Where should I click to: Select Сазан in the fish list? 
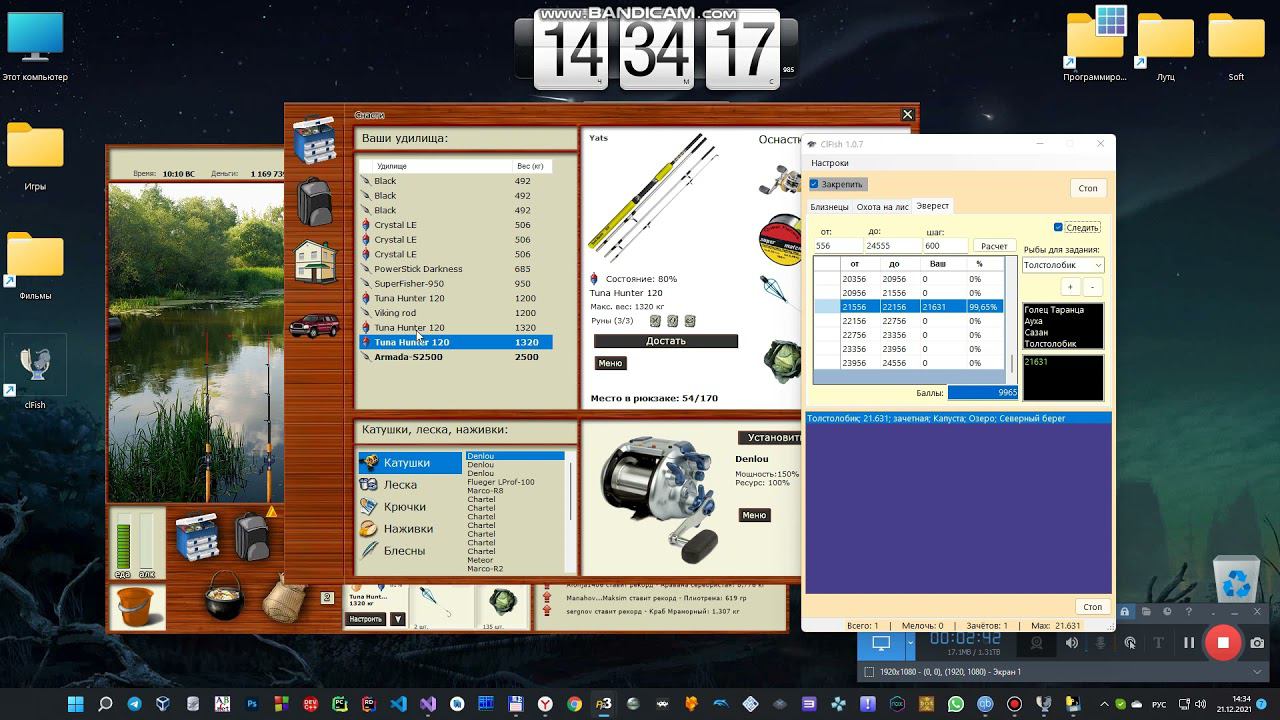(x=1062, y=332)
